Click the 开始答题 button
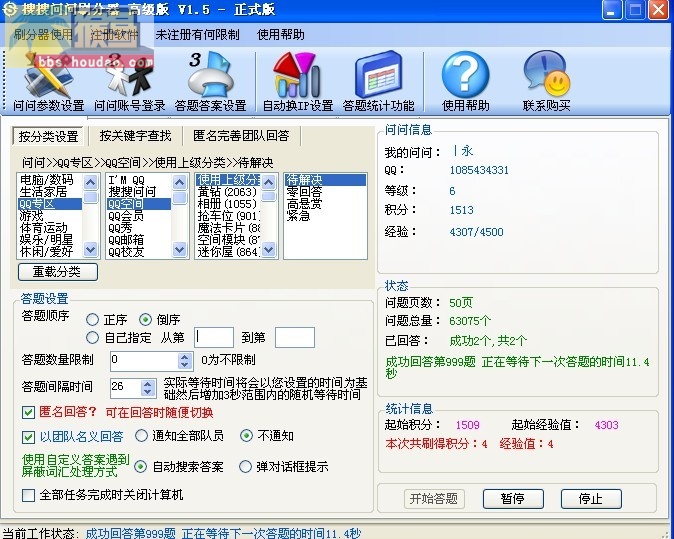The width and height of the screenshot is (674, 539). pyautogui.click(x=434, y=499)
